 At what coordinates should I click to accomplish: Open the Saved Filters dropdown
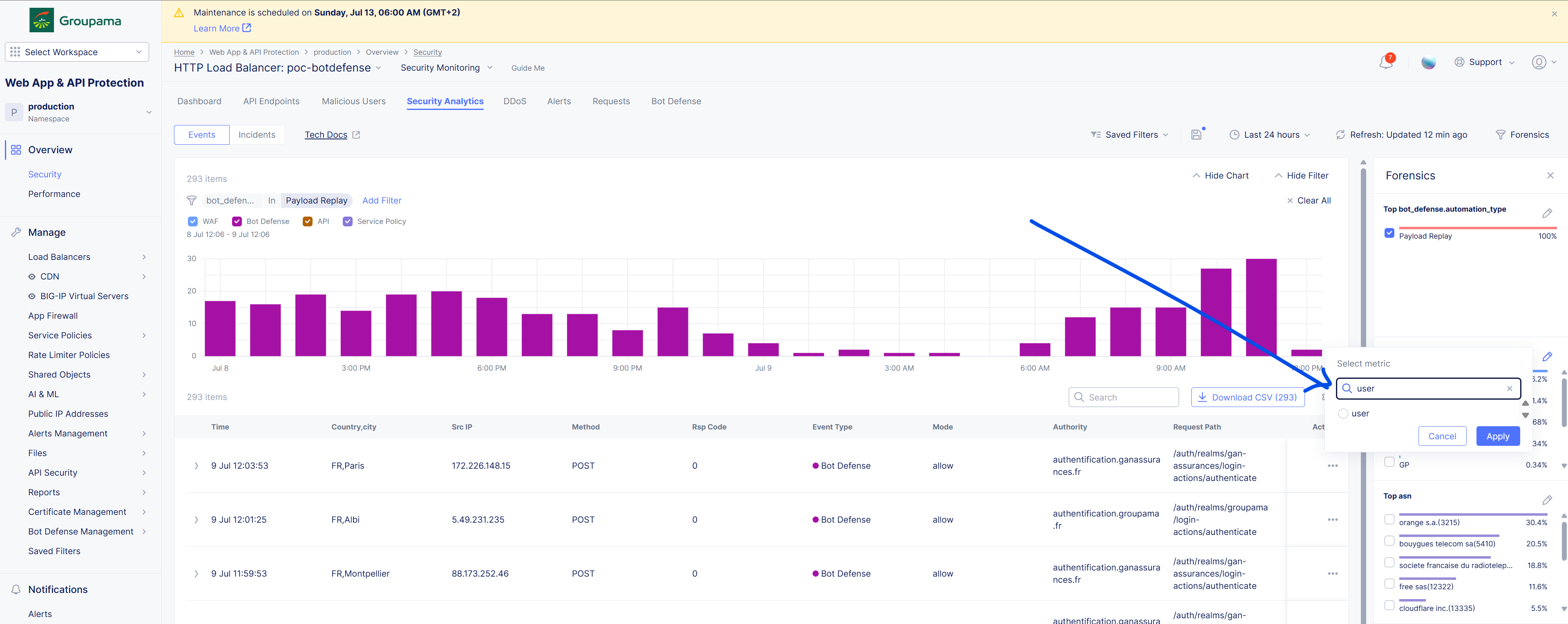click(1130, 134)
